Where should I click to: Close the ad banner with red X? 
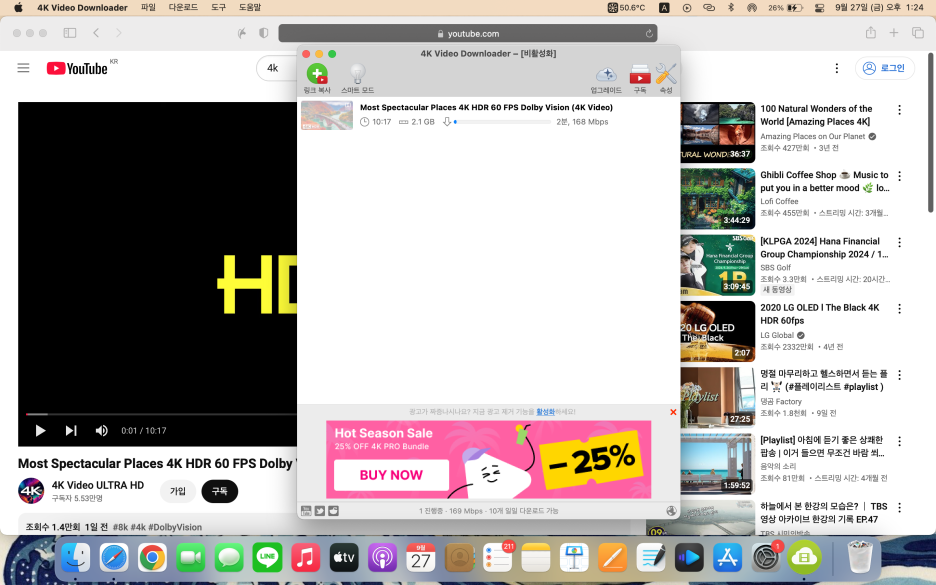pyautogui.click(x=673, y=412)
